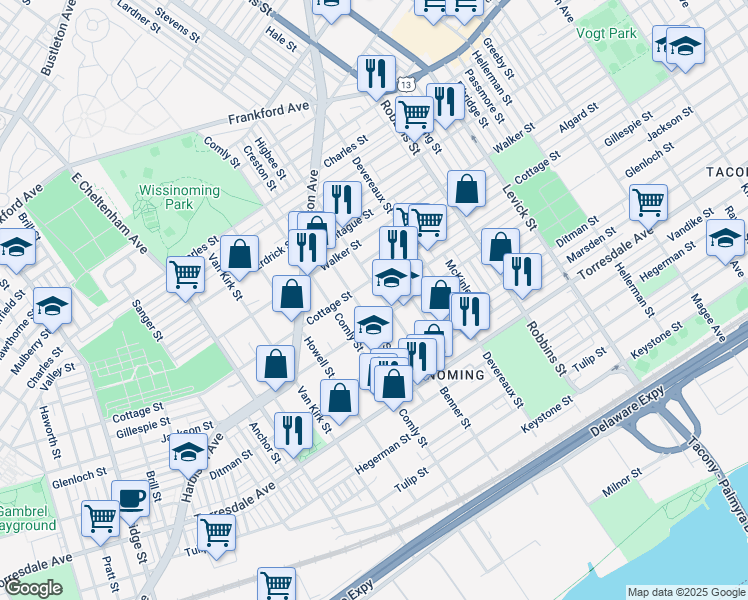Viewport: 748px width, 600px height.
Task: Select restaurant marker near Robbins St
Action: (x=522, y=270)
